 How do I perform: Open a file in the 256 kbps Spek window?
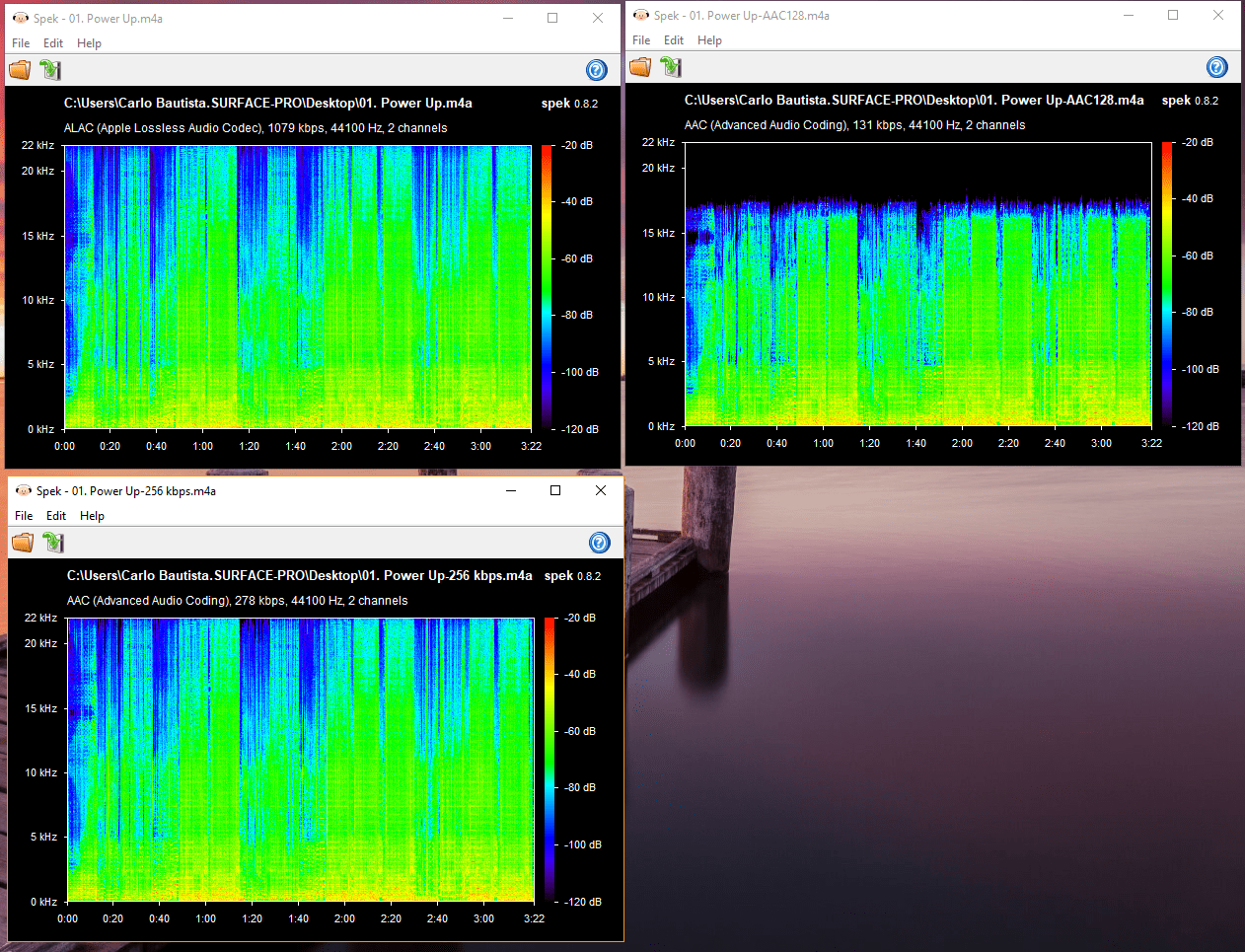click(22, 542)
